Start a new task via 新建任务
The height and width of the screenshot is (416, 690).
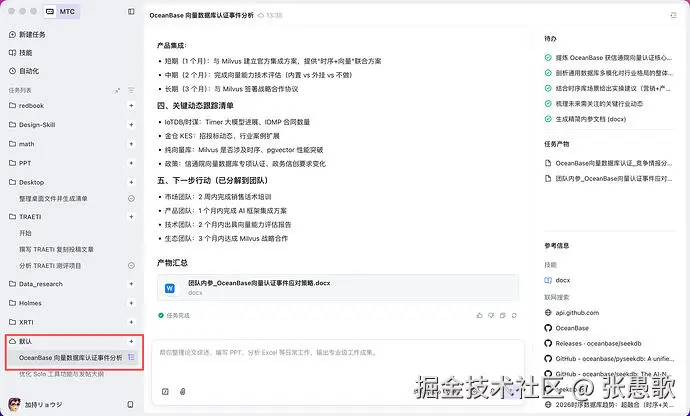coord(27,34)
